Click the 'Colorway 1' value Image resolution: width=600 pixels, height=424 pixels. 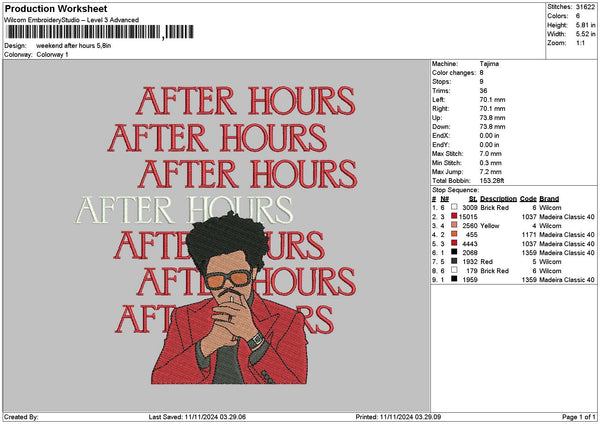pos(52,55)
